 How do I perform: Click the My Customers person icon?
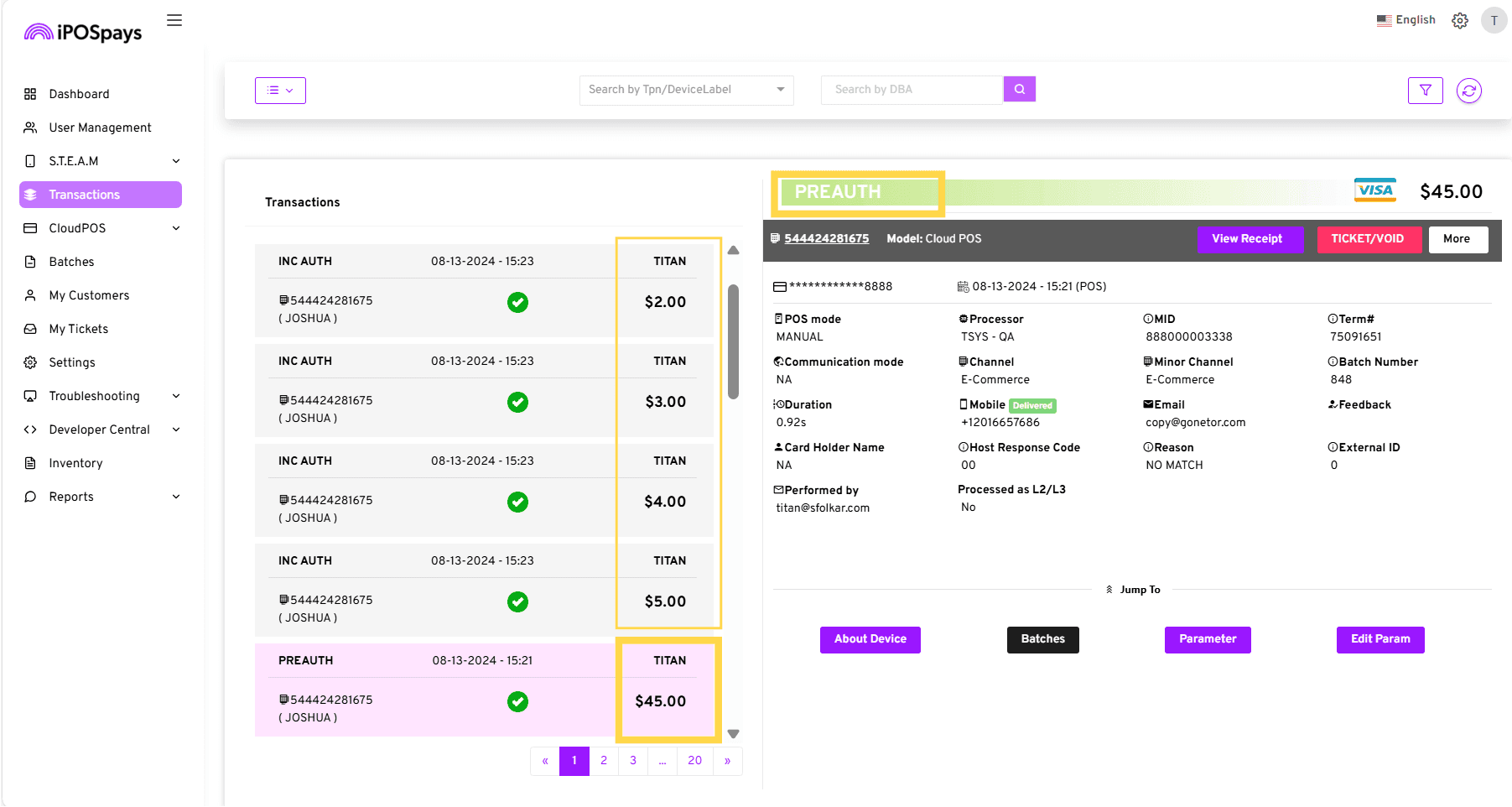coord(30,295)
